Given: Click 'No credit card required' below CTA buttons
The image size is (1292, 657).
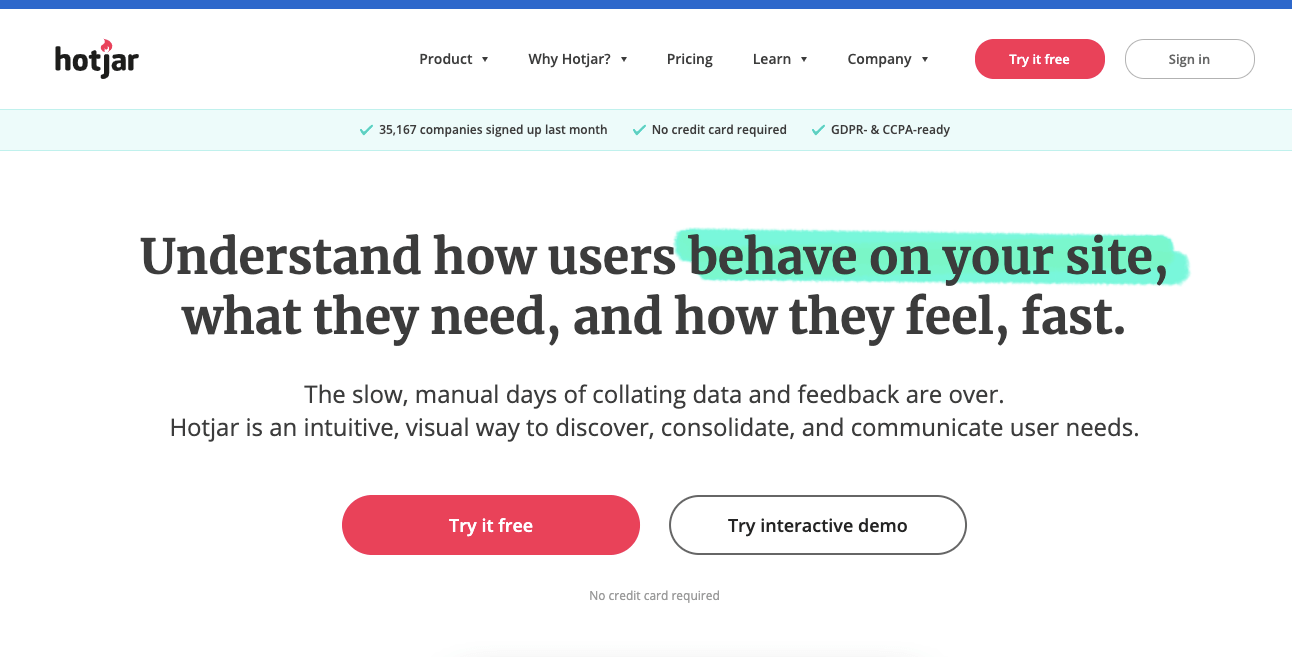Looking at the screenshot, I should (654, 595).
